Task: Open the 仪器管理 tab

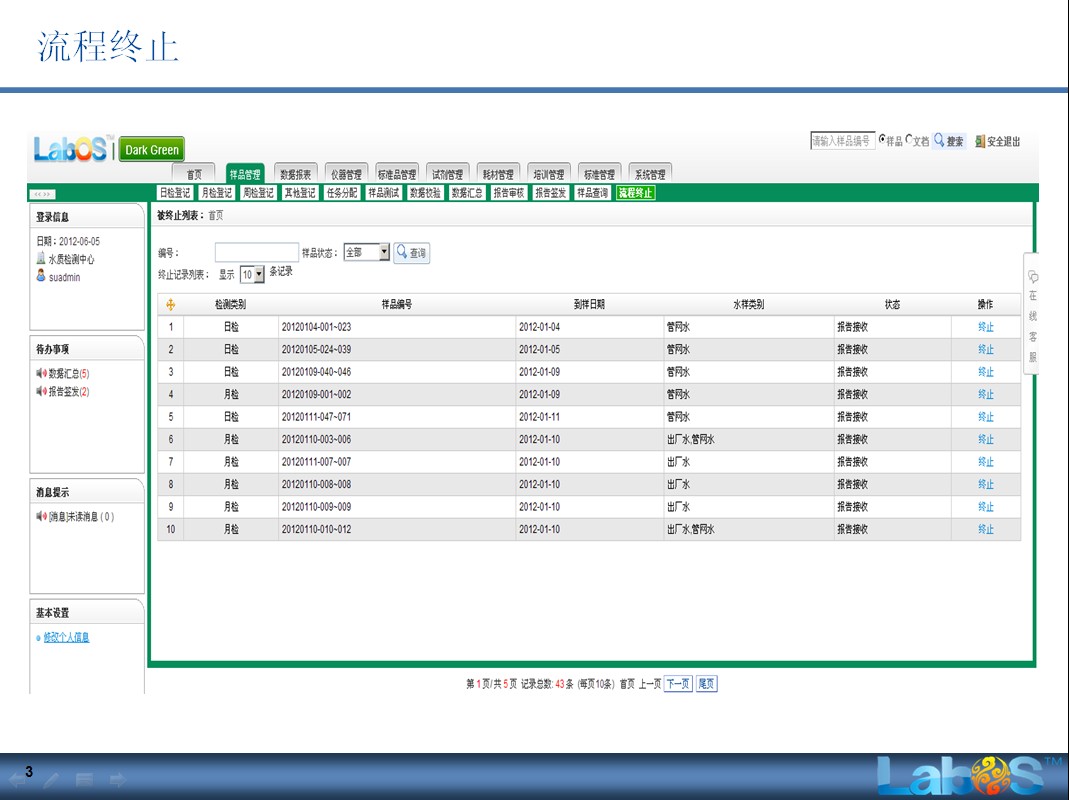Action: tap(346, 174)
